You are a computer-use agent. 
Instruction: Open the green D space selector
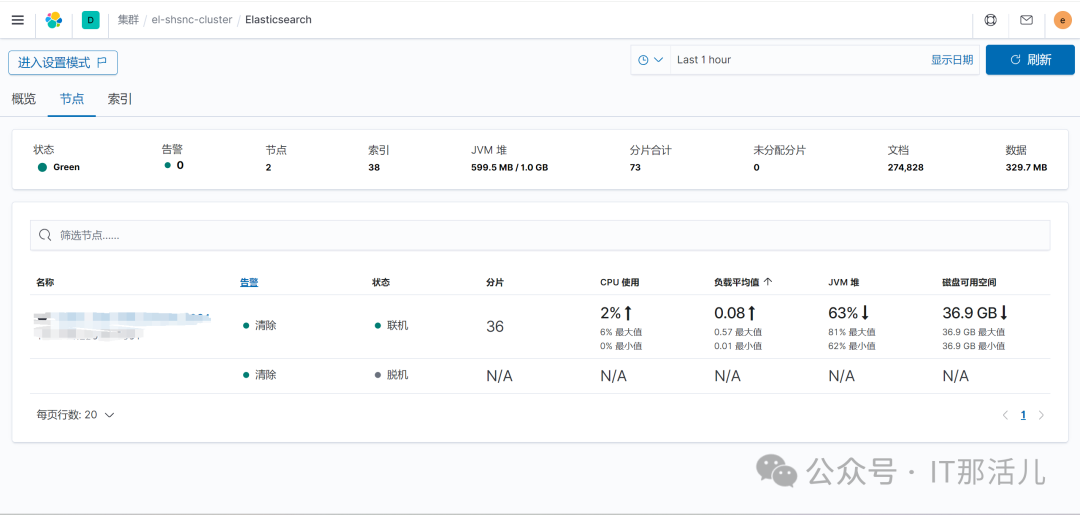pos(90,20)
